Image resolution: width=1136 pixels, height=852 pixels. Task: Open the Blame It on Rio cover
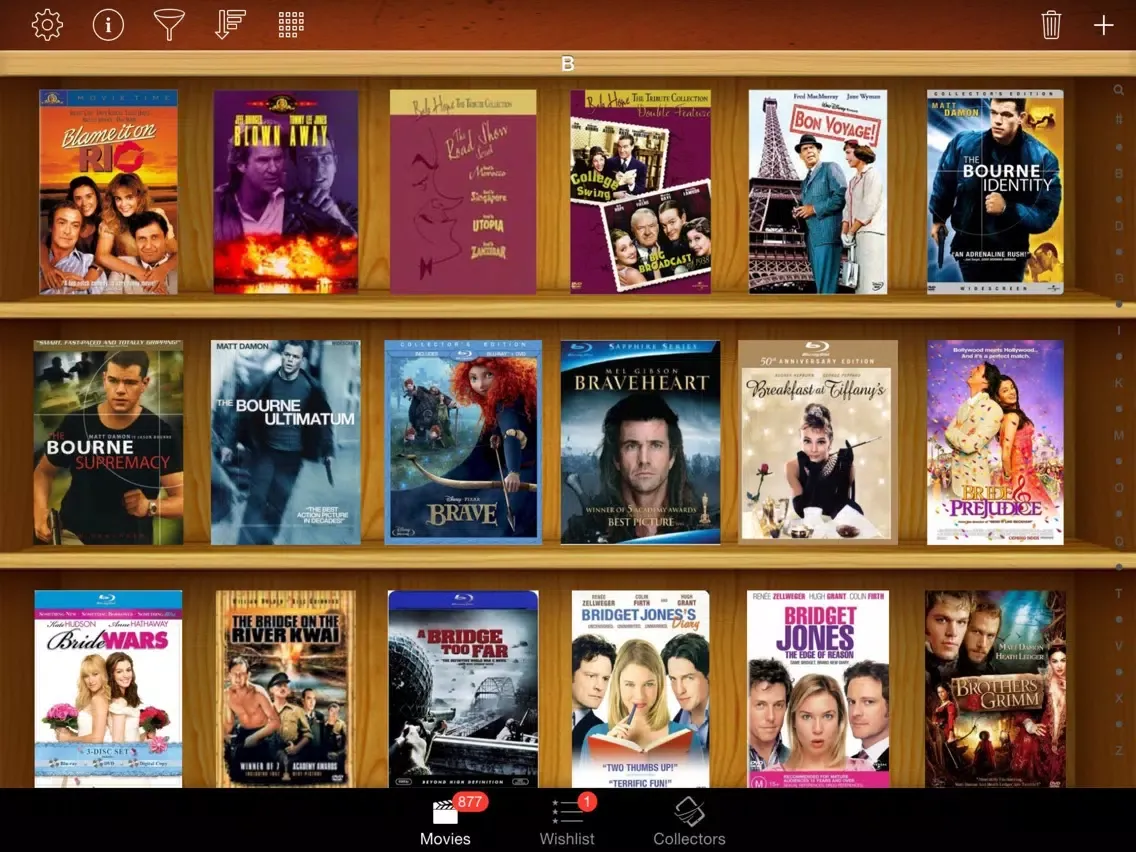click(108, 192)
